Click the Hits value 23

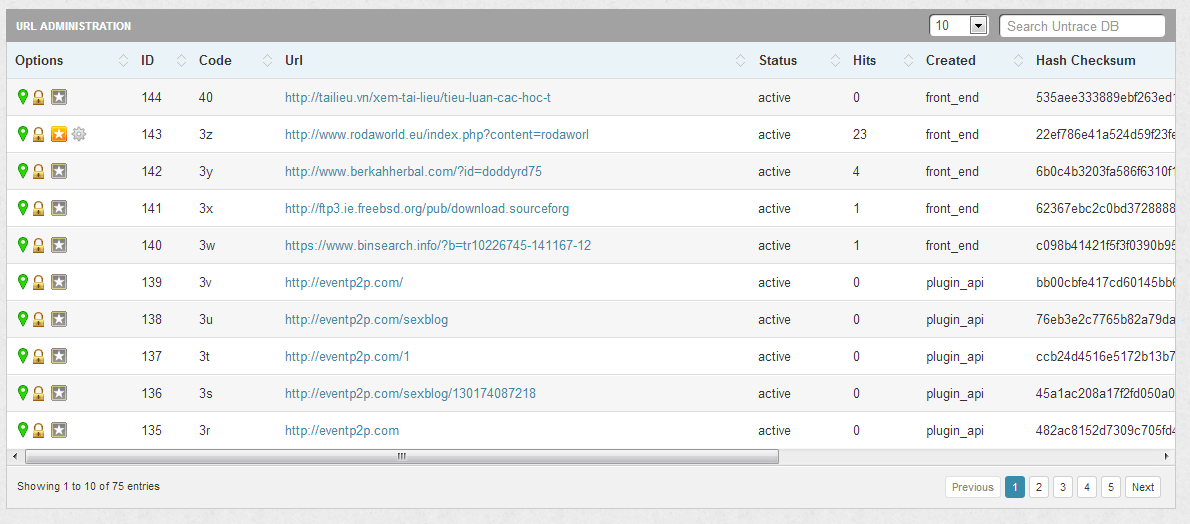[x=860, y=134]
